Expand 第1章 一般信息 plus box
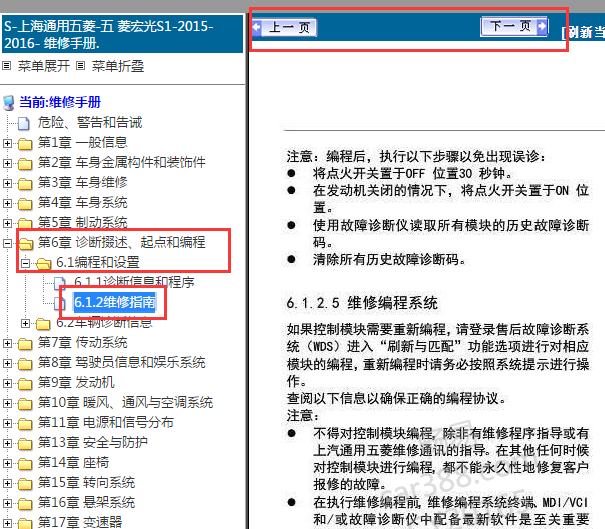The image size is (605, 529). pyautogui.click(x=7, y=143)
